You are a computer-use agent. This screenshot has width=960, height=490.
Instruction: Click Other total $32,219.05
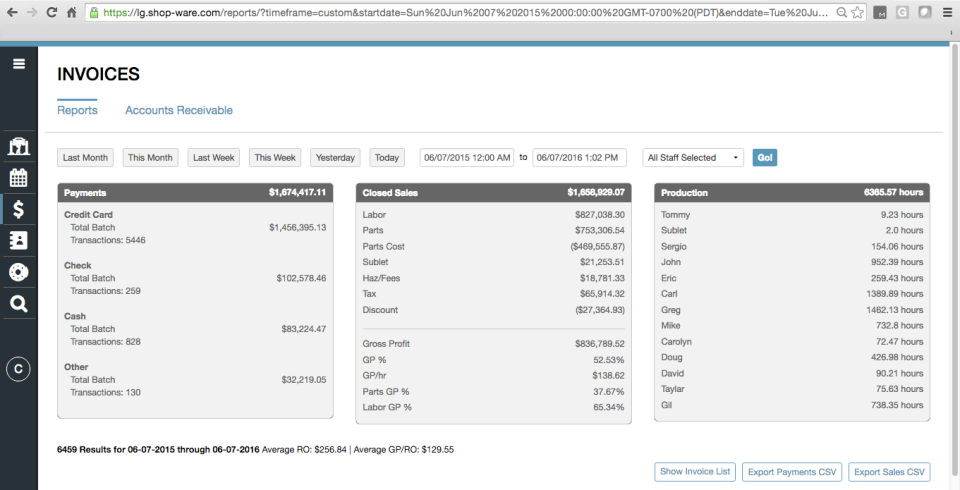tap(304, 380)
